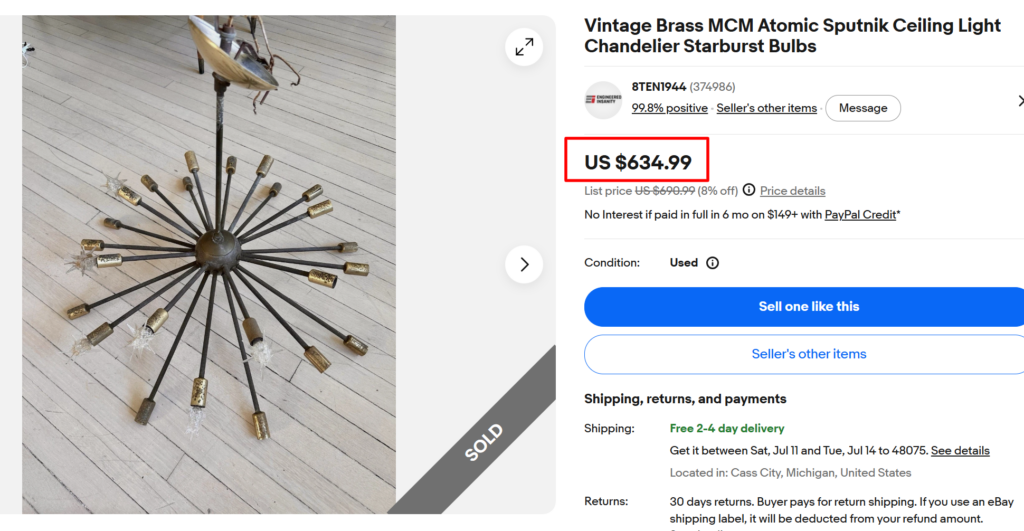
Task: Open the seller's Engineered Insanity logo avatar
Action: (x=603, y=100)
